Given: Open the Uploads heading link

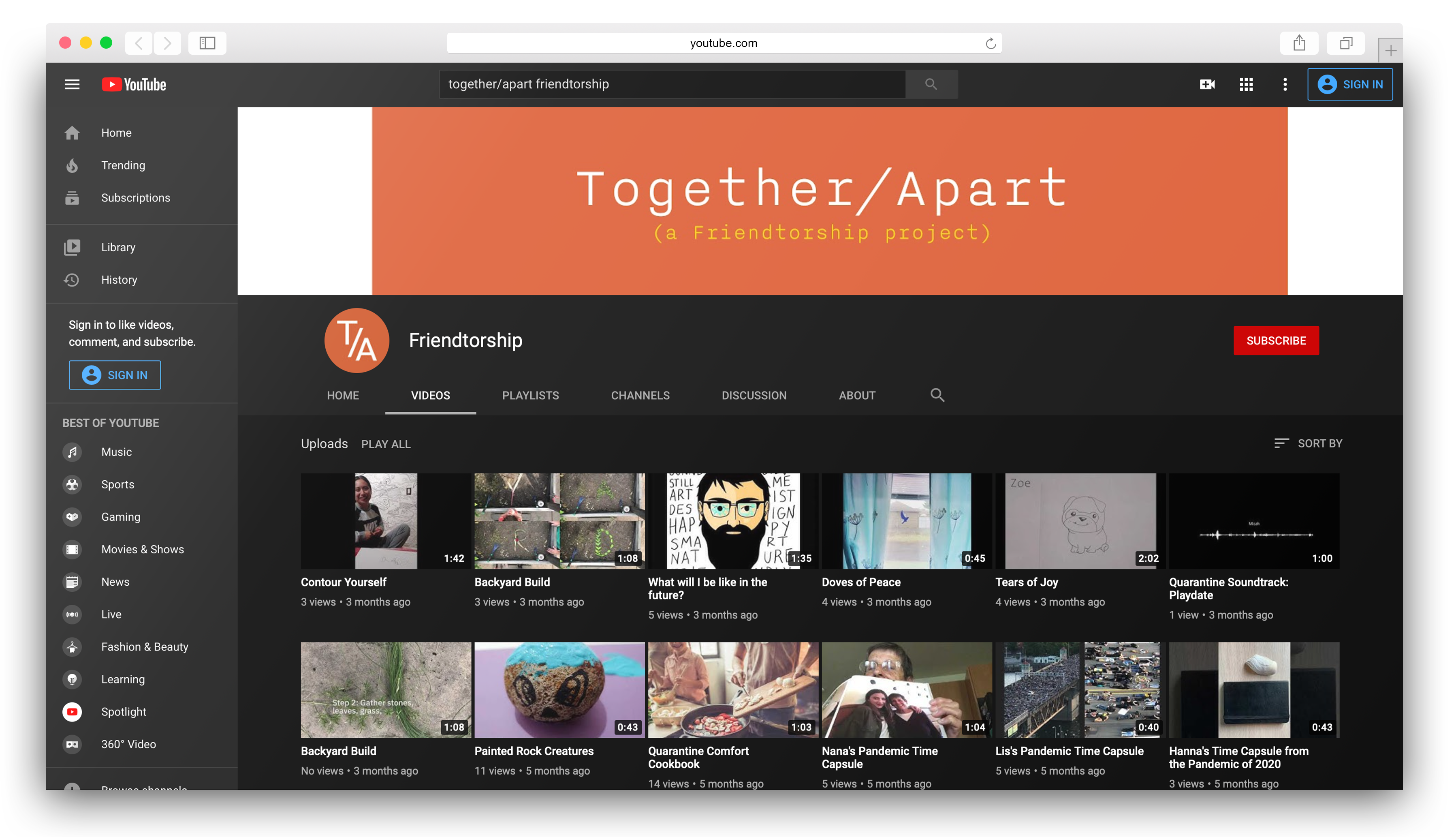Looking at the screenshot, I should (324, 444).
